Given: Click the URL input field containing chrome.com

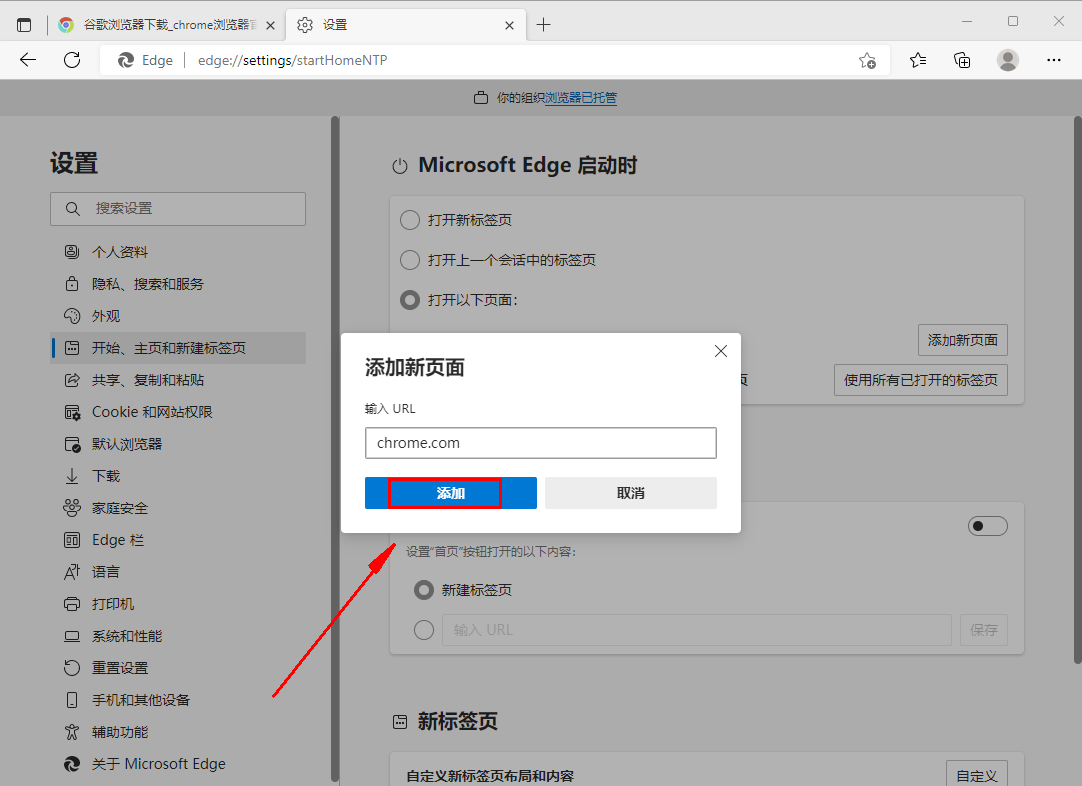Looking at the screenshot, I should tap(540, 443).
